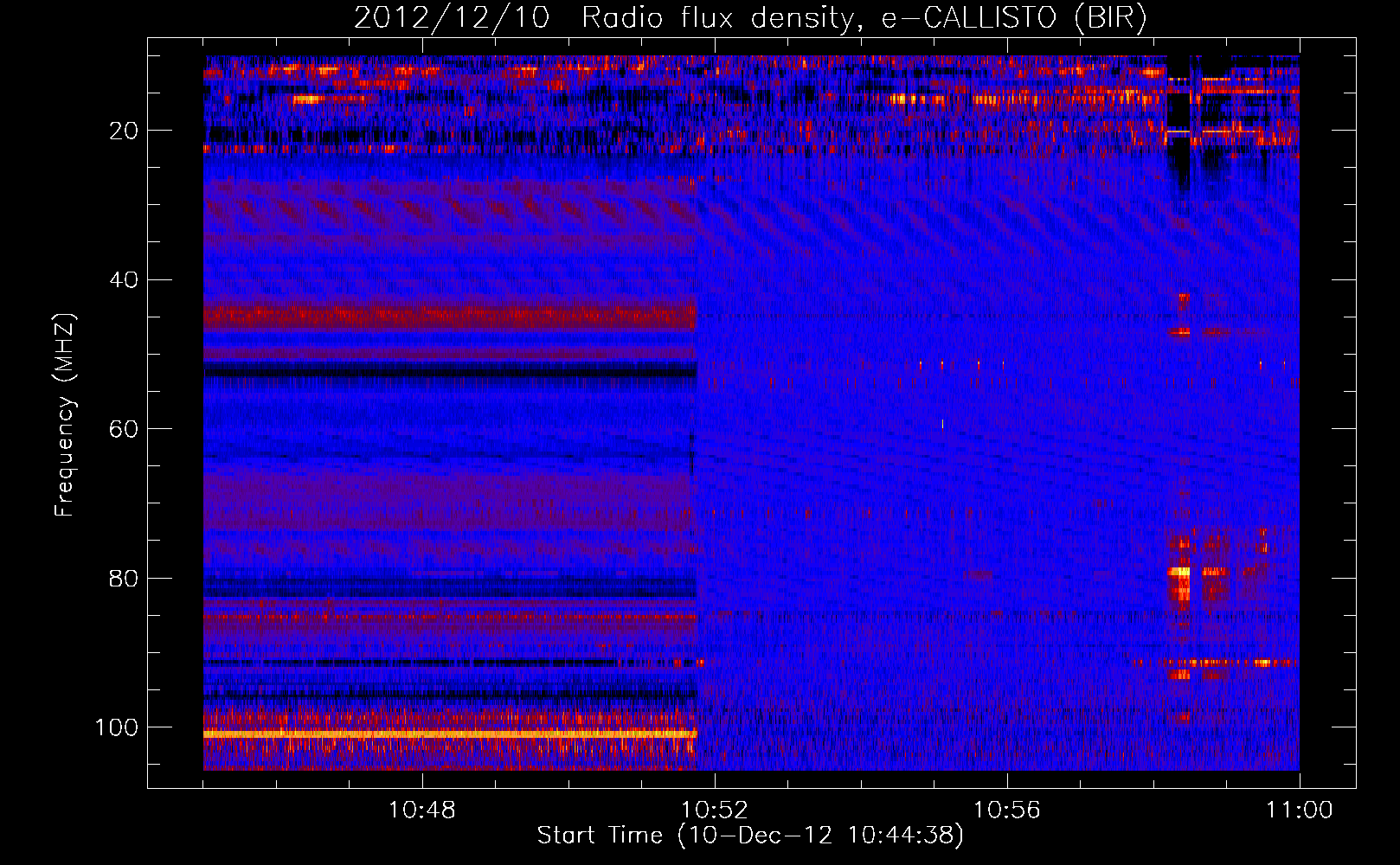This screenshot has width=1400, height=865.
Task: Click the bright yellow line near 101 MHz
Action: point(450,734)
